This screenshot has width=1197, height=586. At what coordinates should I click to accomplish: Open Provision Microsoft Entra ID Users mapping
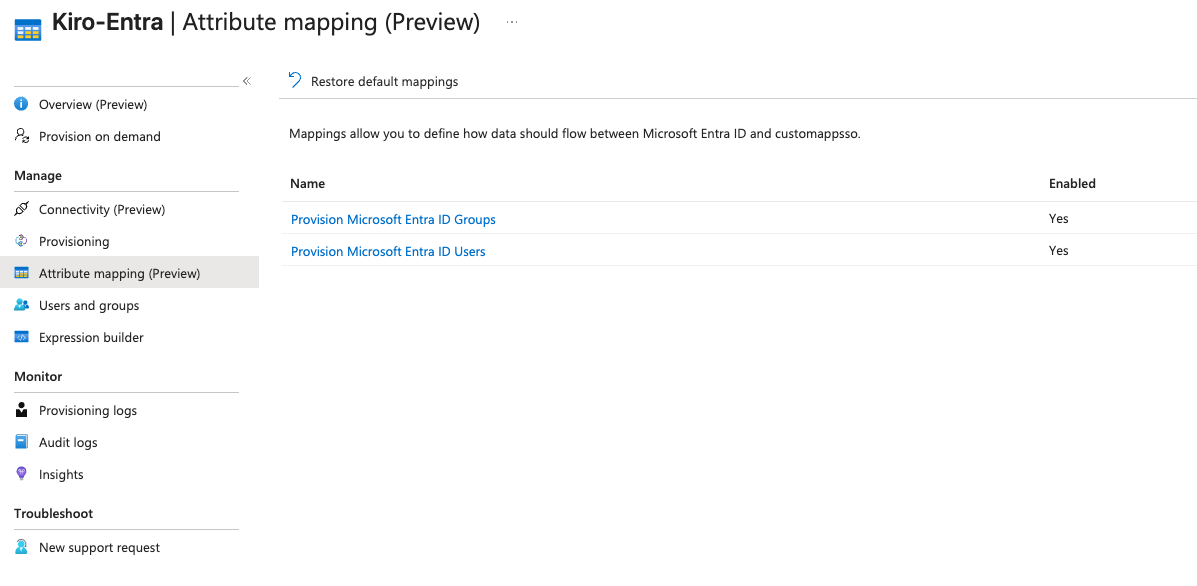(388, 251)
